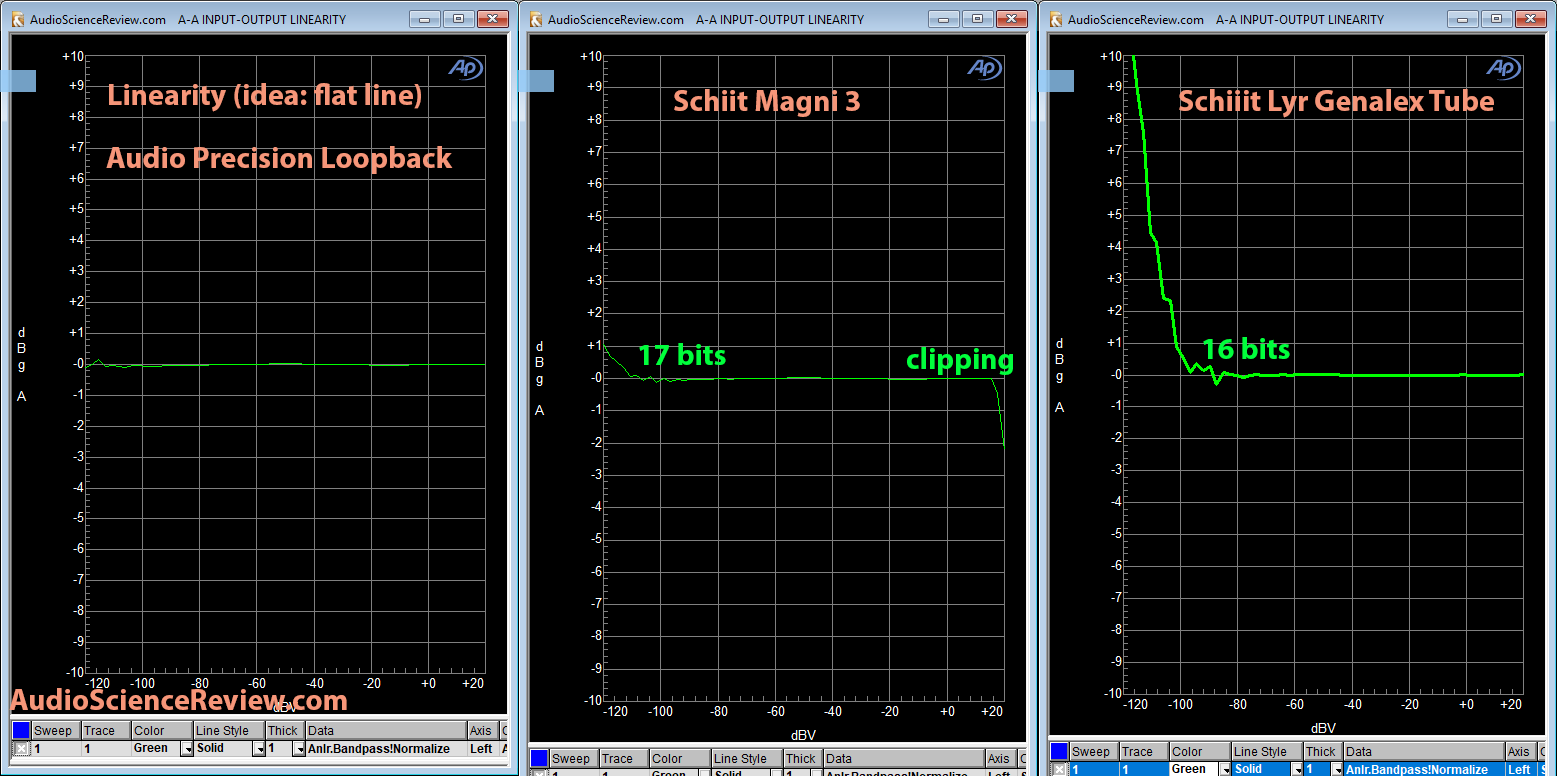Click the Color column header in Magni 3 legend
This screenshot has height=776, width=1557.
(x=680, y=759)
